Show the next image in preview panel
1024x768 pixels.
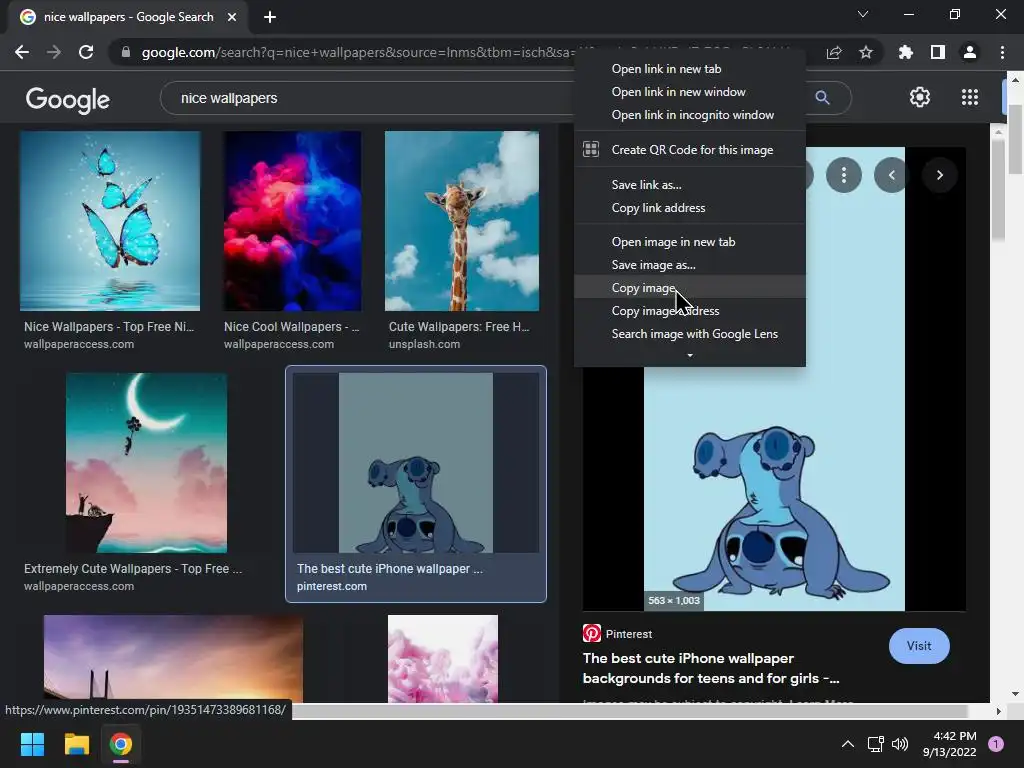click(940, 175)
